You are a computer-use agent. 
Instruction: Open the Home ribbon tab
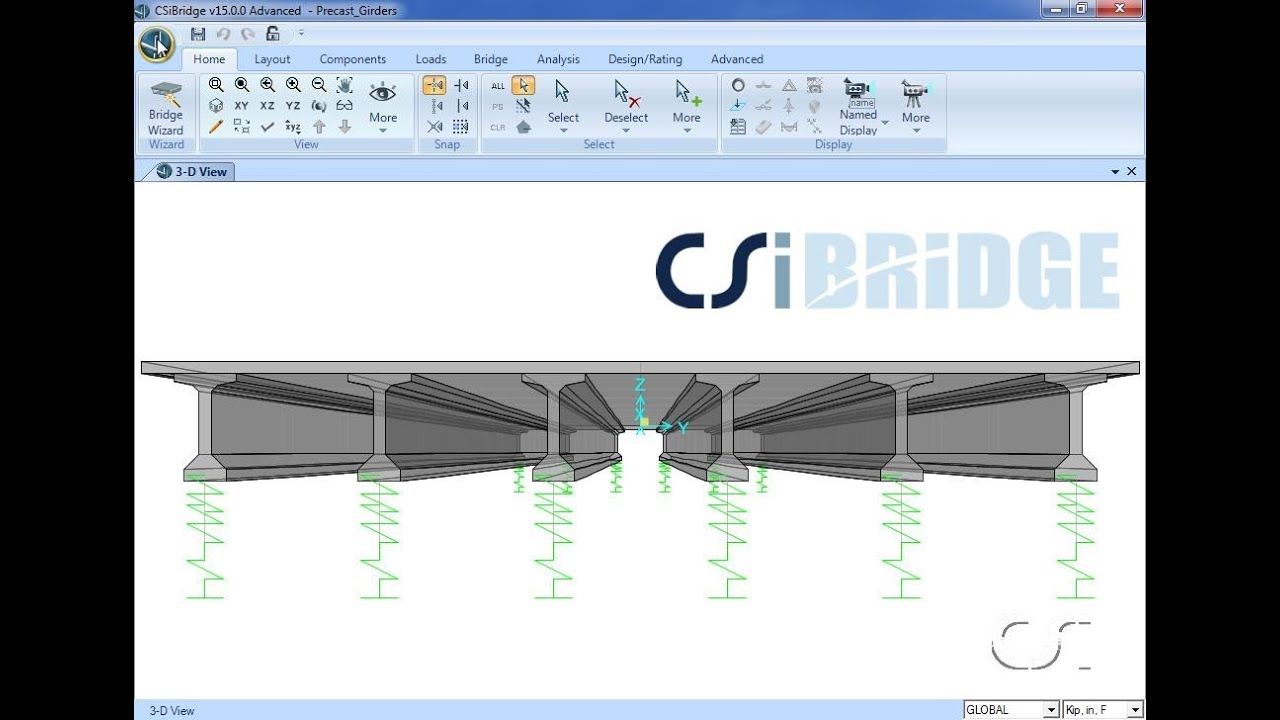click(x=209, y=59)
